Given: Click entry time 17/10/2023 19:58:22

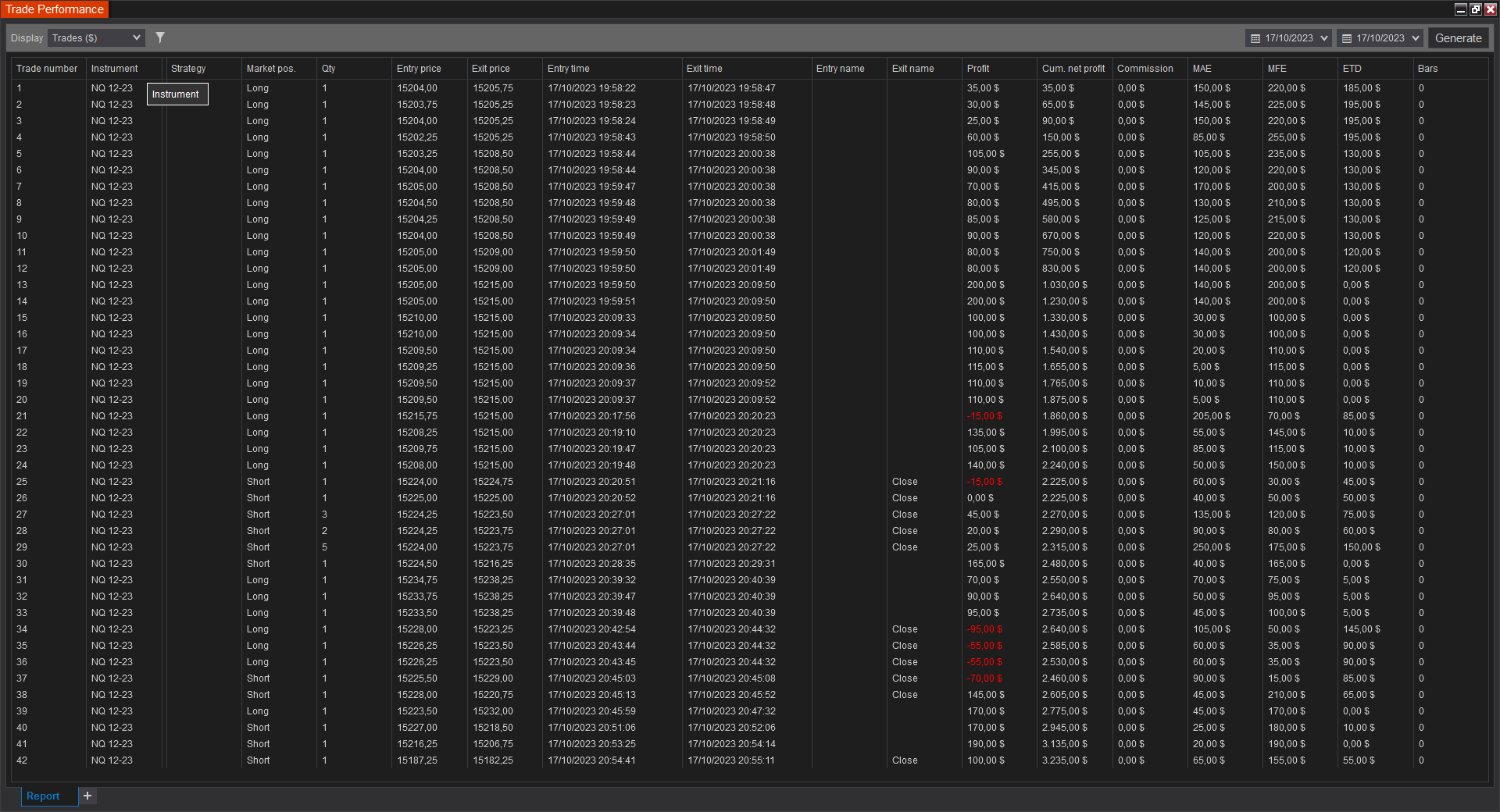Looking at the screenshot, I should tap(592, 88).
